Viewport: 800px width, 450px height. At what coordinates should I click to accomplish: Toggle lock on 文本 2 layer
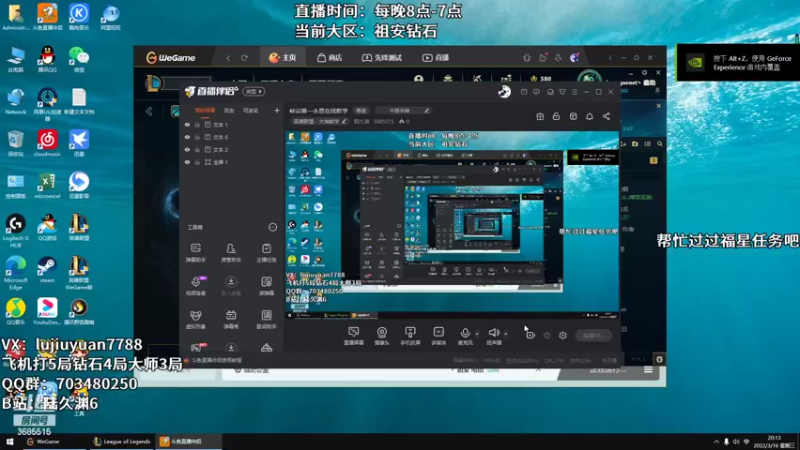click(197, 149)
